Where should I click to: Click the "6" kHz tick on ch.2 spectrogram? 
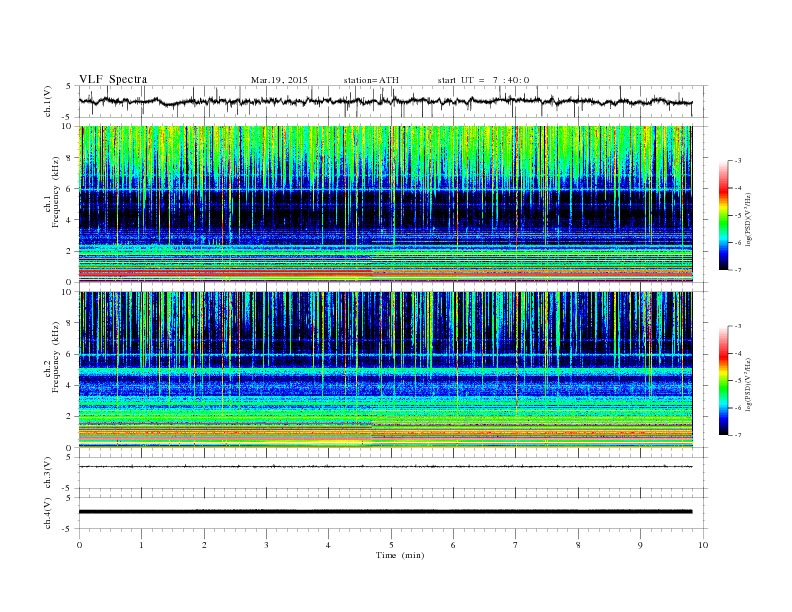(x=69, y=354)
